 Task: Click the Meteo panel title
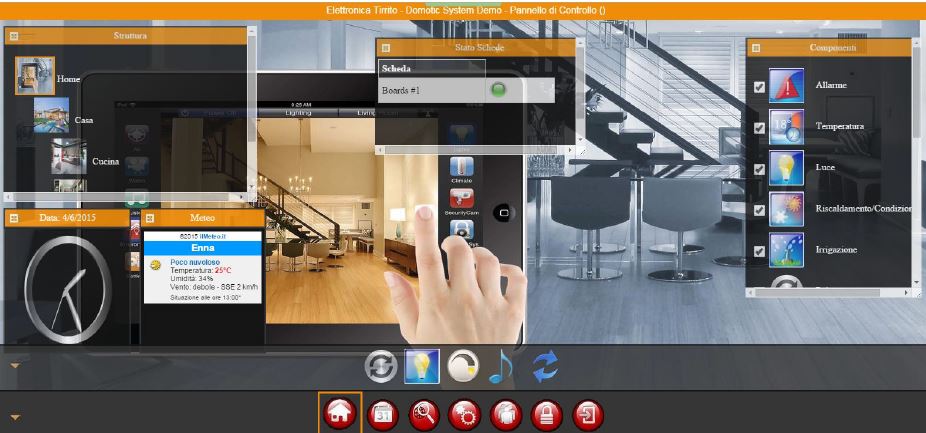point(203,218)
